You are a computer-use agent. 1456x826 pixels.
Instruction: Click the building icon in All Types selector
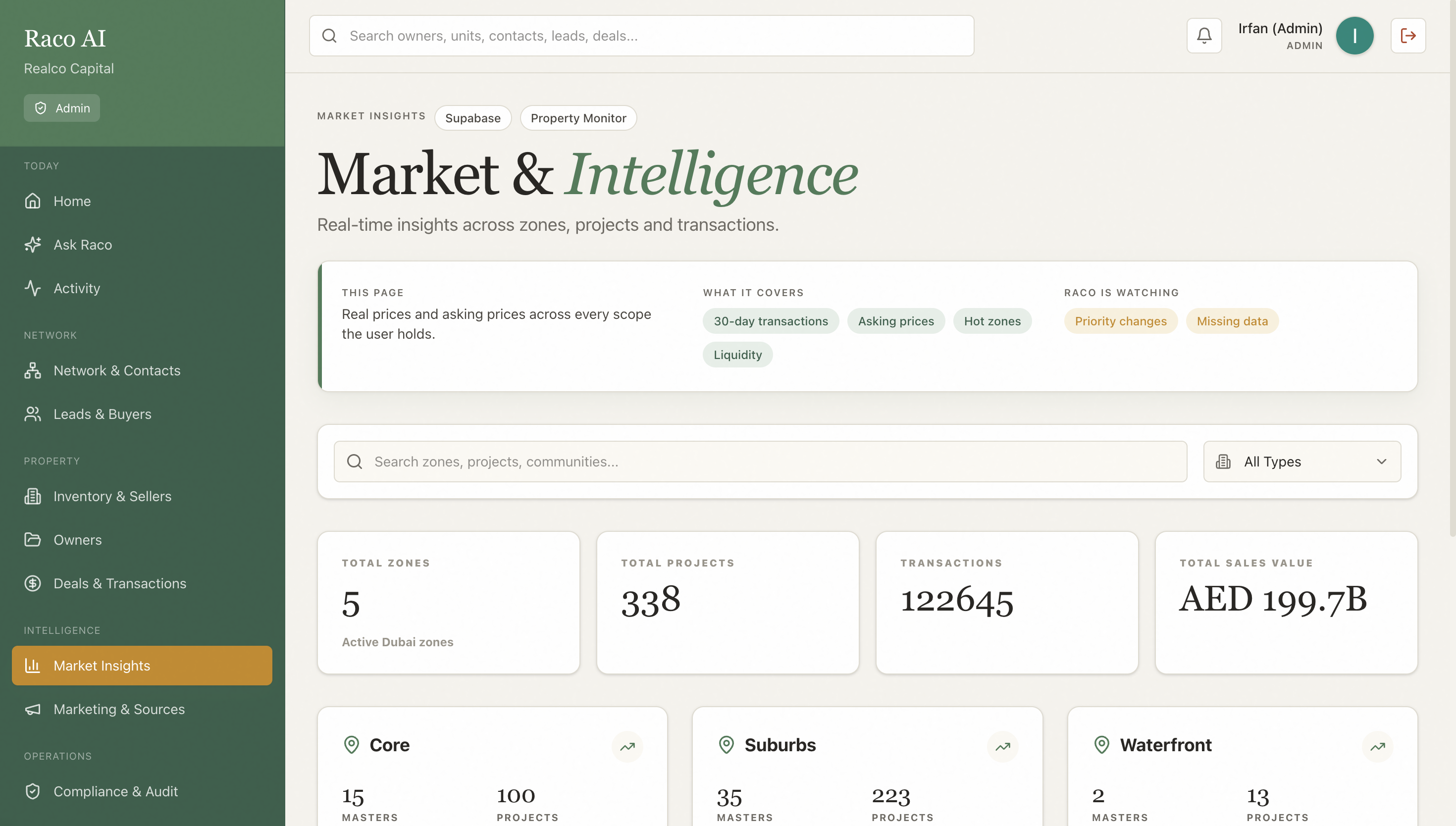click(1223, 462)
